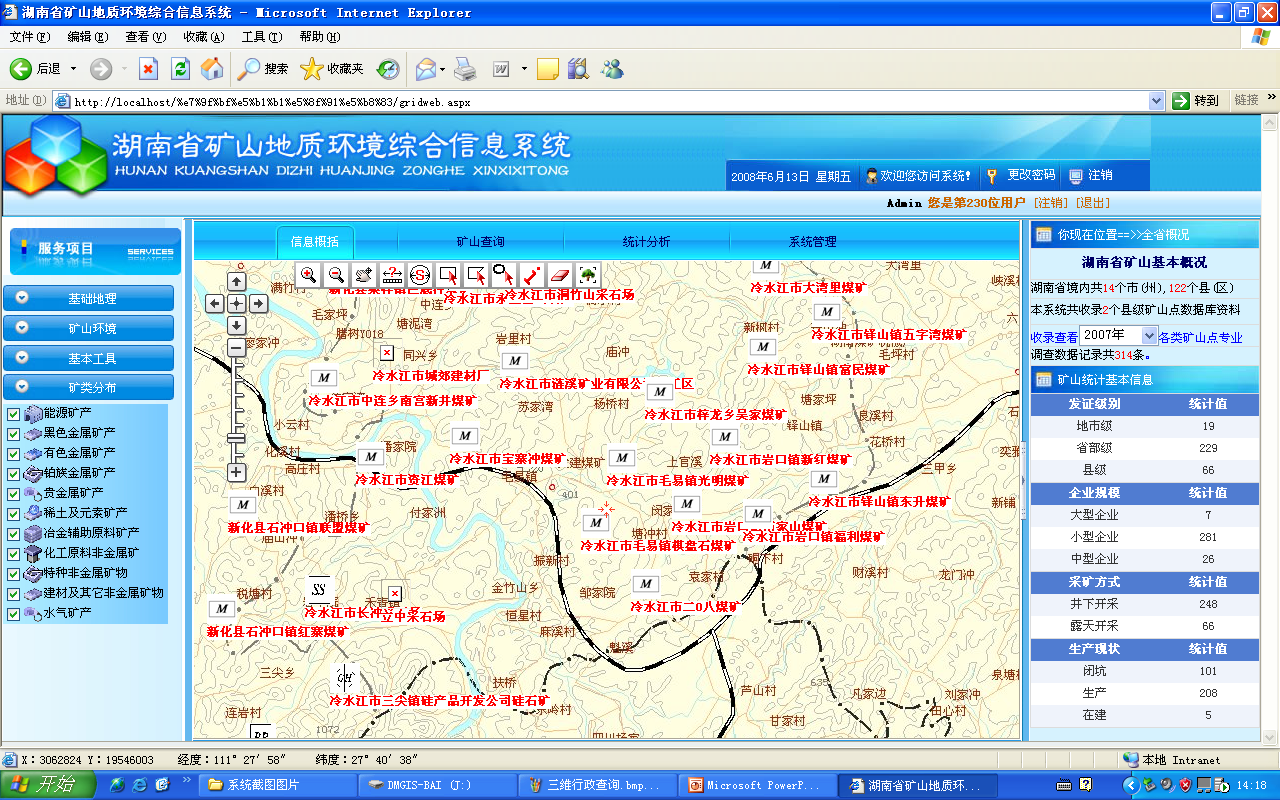Screen dimensions: 1280x800
Task: Pan the map up with arrow button
Action: click(237, 282)
